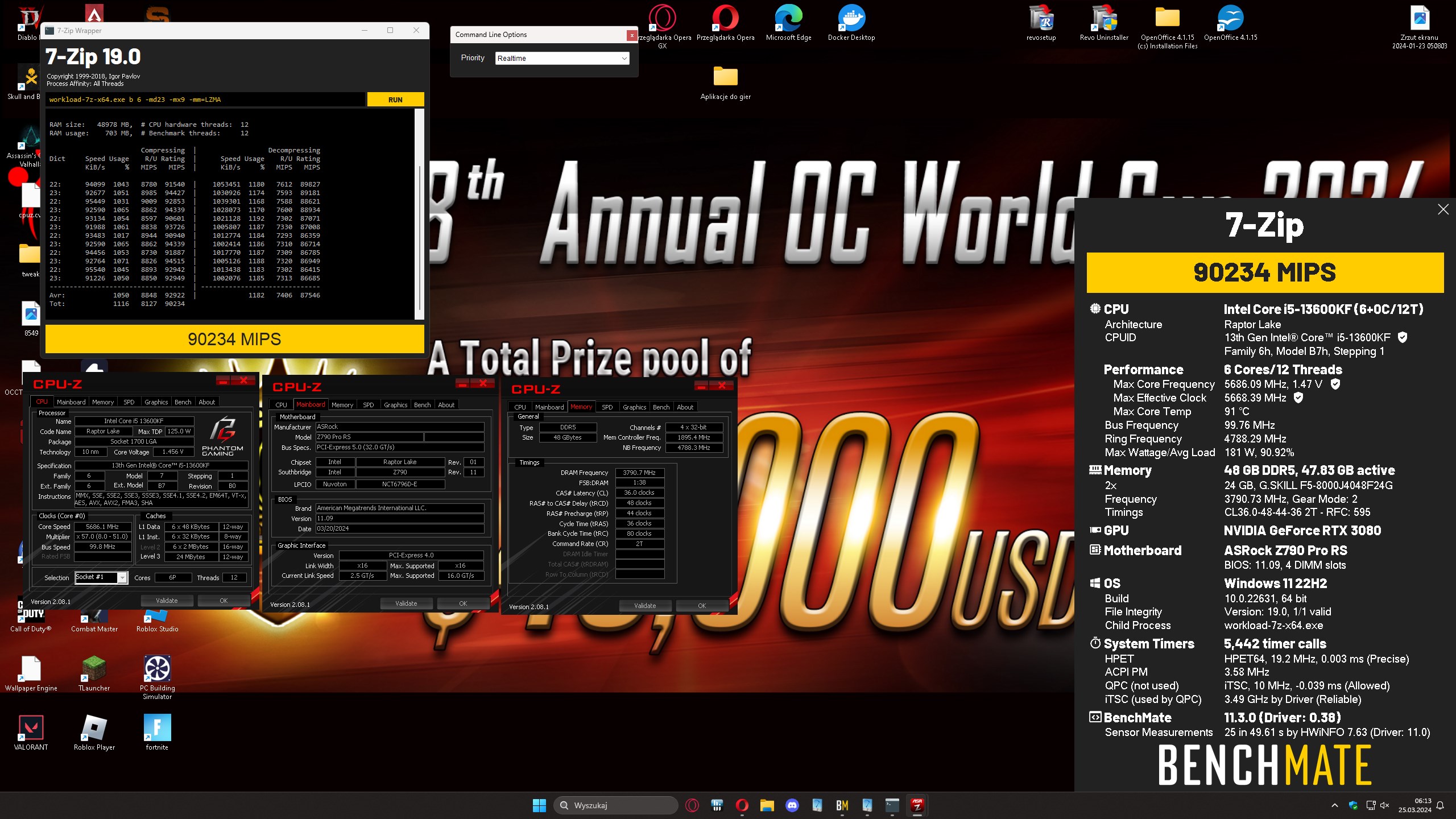Screen dimensions: 1456x819
Task: Open Discord from the taskbar
Action: tap(792, 805)
